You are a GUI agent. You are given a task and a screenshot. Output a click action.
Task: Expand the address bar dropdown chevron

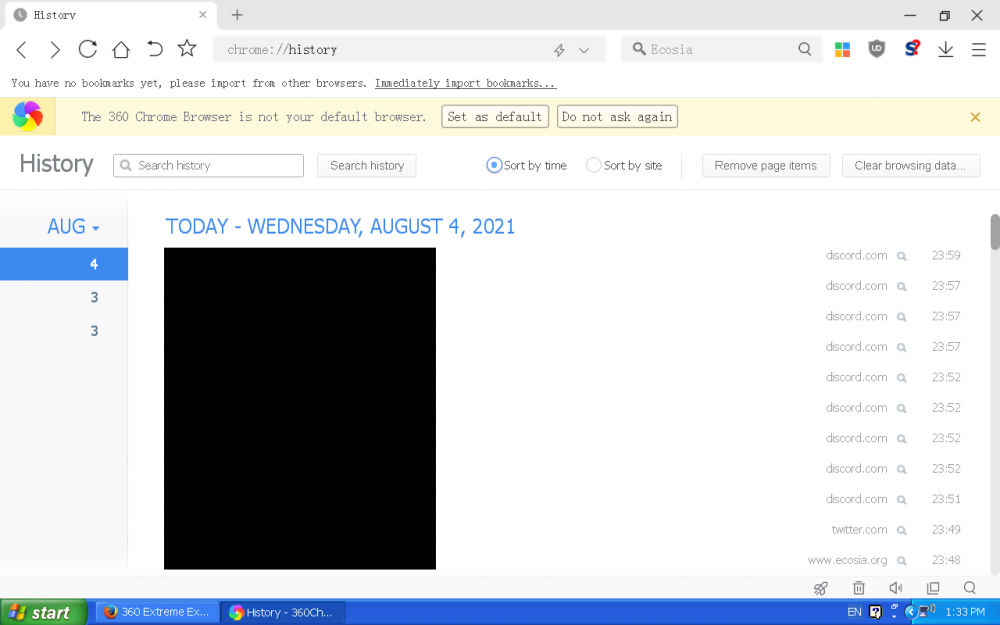584,50
